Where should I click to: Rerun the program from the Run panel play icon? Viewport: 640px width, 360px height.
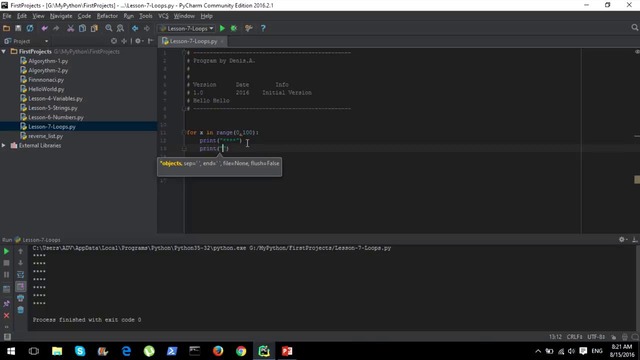coord(6,251)
